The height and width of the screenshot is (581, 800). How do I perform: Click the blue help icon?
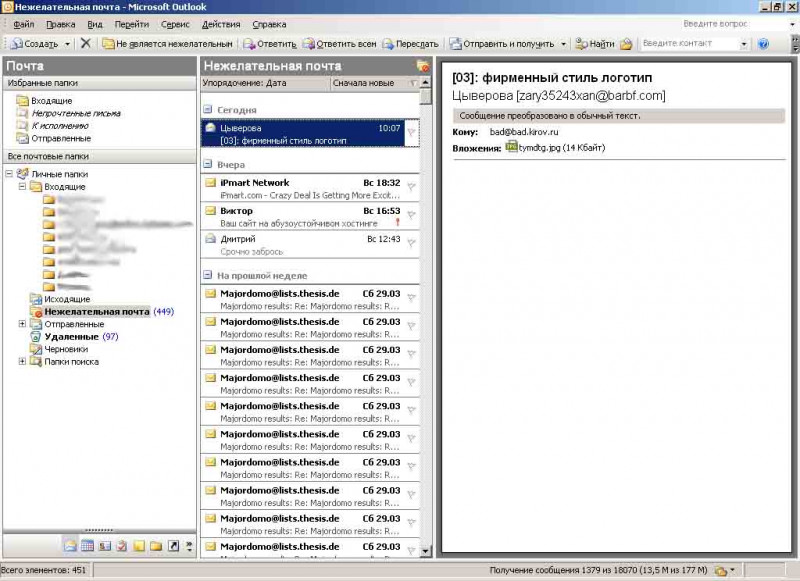click(763, 44)
